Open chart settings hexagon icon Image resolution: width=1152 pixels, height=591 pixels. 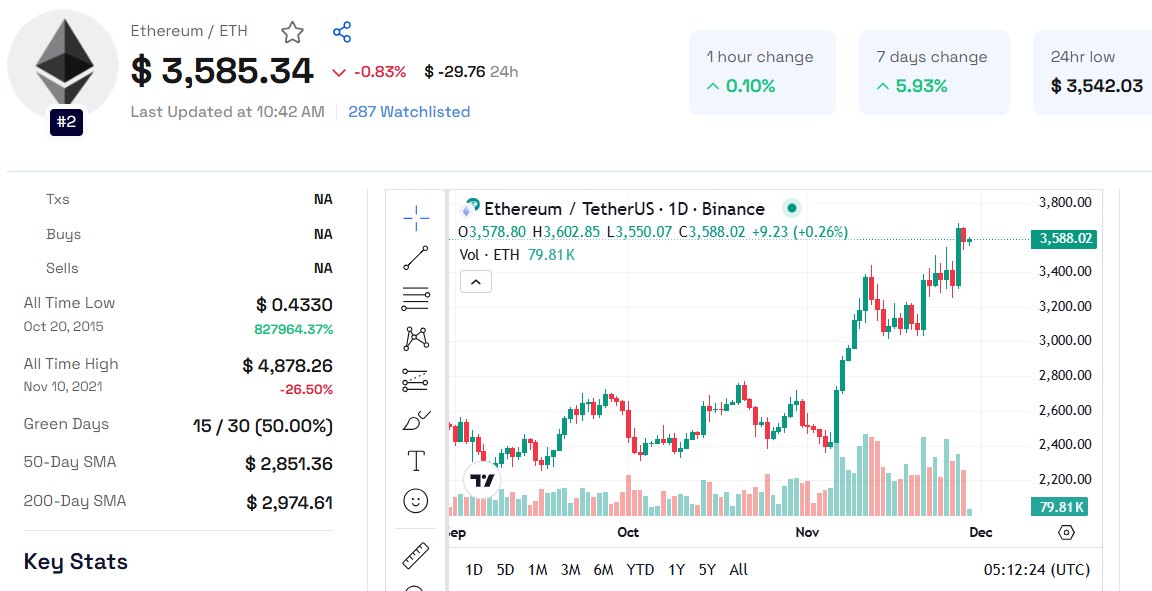[x=1067, y=533]
